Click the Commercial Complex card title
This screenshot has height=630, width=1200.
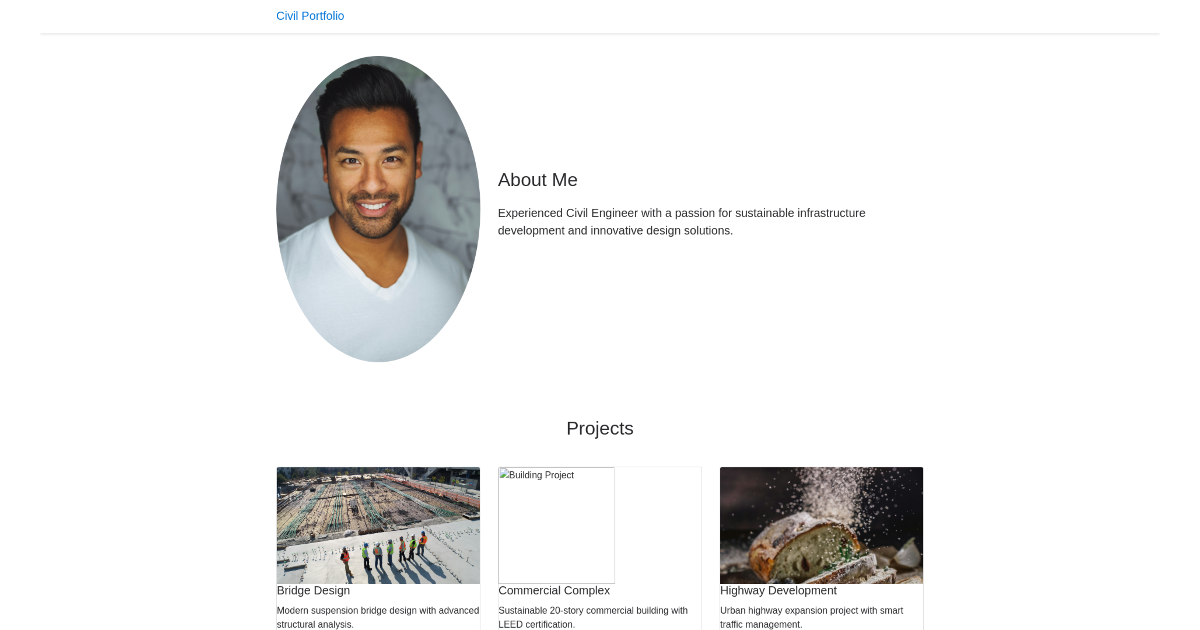click(x=554, y=590)
